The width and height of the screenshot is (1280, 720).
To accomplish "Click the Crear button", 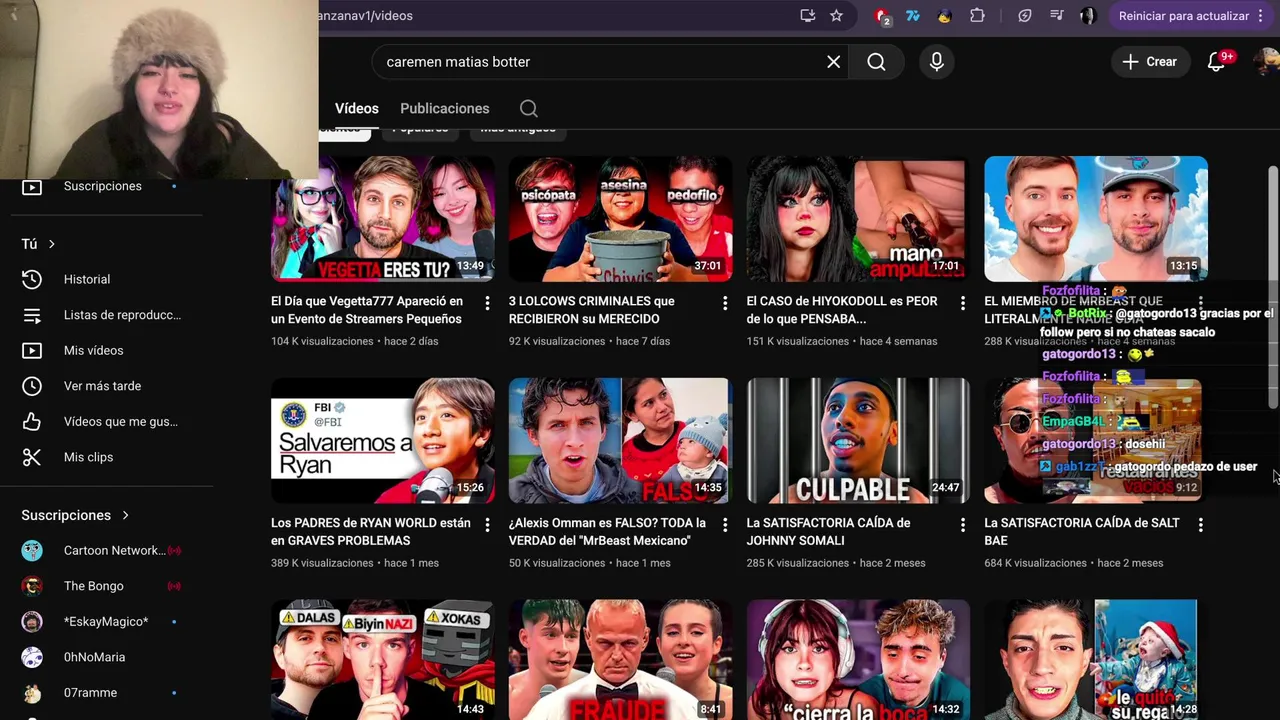I will (x=1150, y=62).
